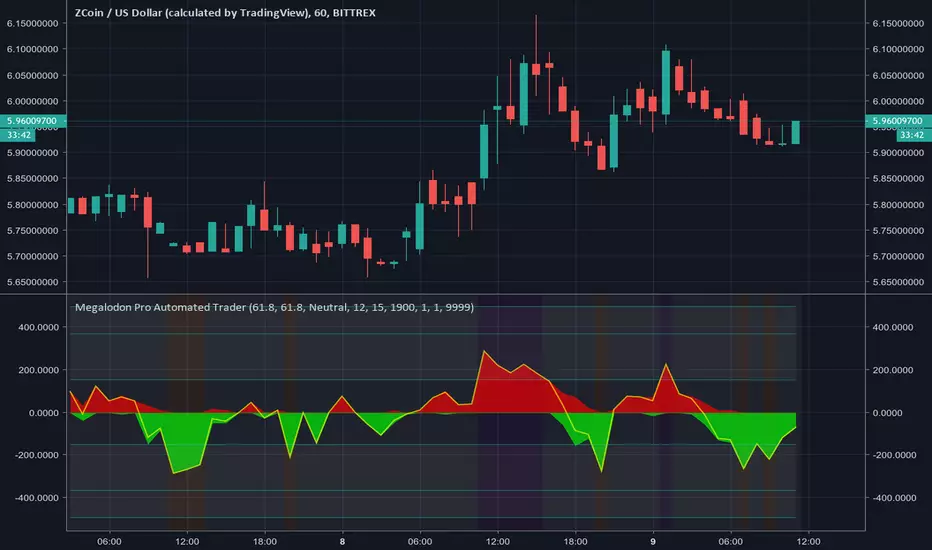Click the highest red peak of the indicator

pyautogui.click(x=484, y=353)
